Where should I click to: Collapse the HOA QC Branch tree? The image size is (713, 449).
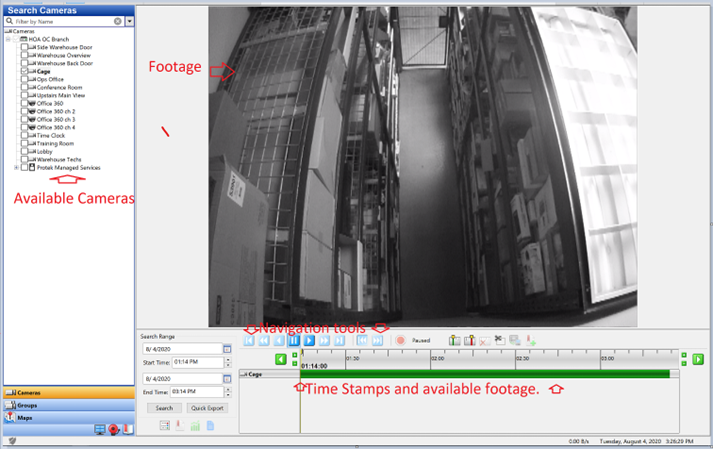point(8,39)
